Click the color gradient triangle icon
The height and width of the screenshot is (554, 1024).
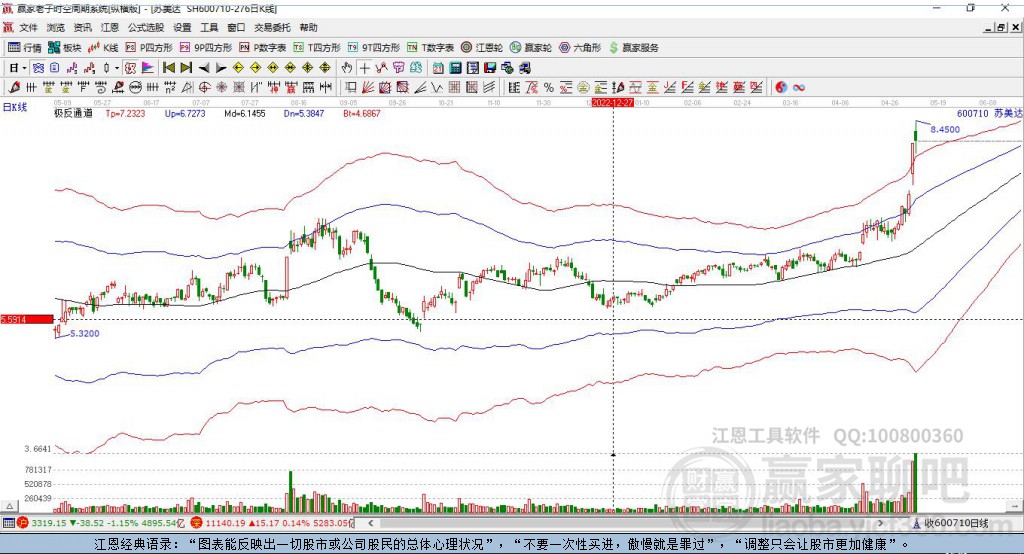point(148,68)
